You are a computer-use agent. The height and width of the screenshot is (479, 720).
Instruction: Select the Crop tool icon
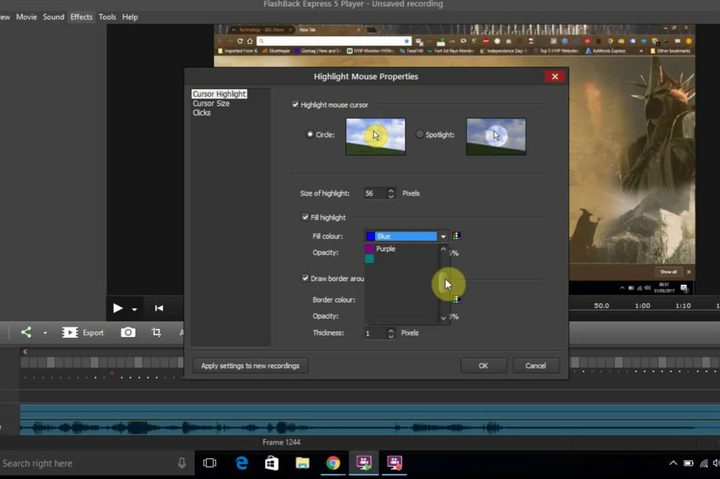coord(156,332)
